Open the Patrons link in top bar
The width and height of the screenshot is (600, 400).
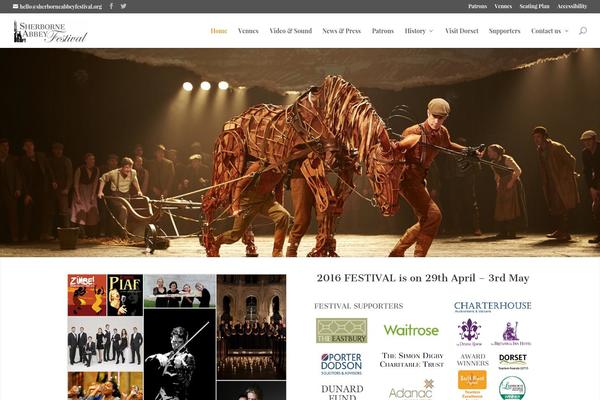478,6
